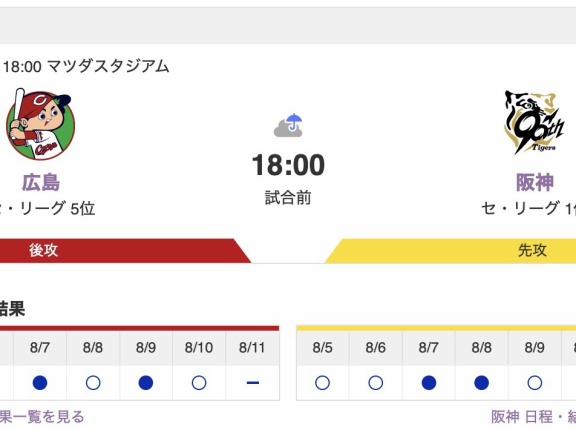The image size is (576, 430).
Task: Click Hiroshima's 8/11 dash result
Action: coord(252,383)
